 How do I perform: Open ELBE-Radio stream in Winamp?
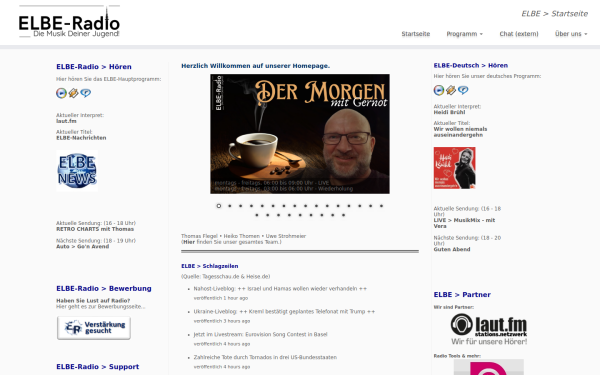click(73, 93)
